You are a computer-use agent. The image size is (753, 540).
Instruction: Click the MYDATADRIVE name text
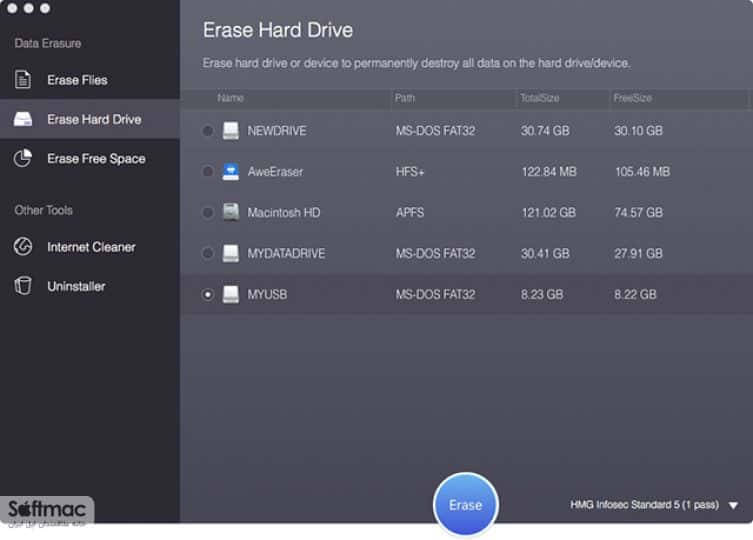click(x=286, y=253)
